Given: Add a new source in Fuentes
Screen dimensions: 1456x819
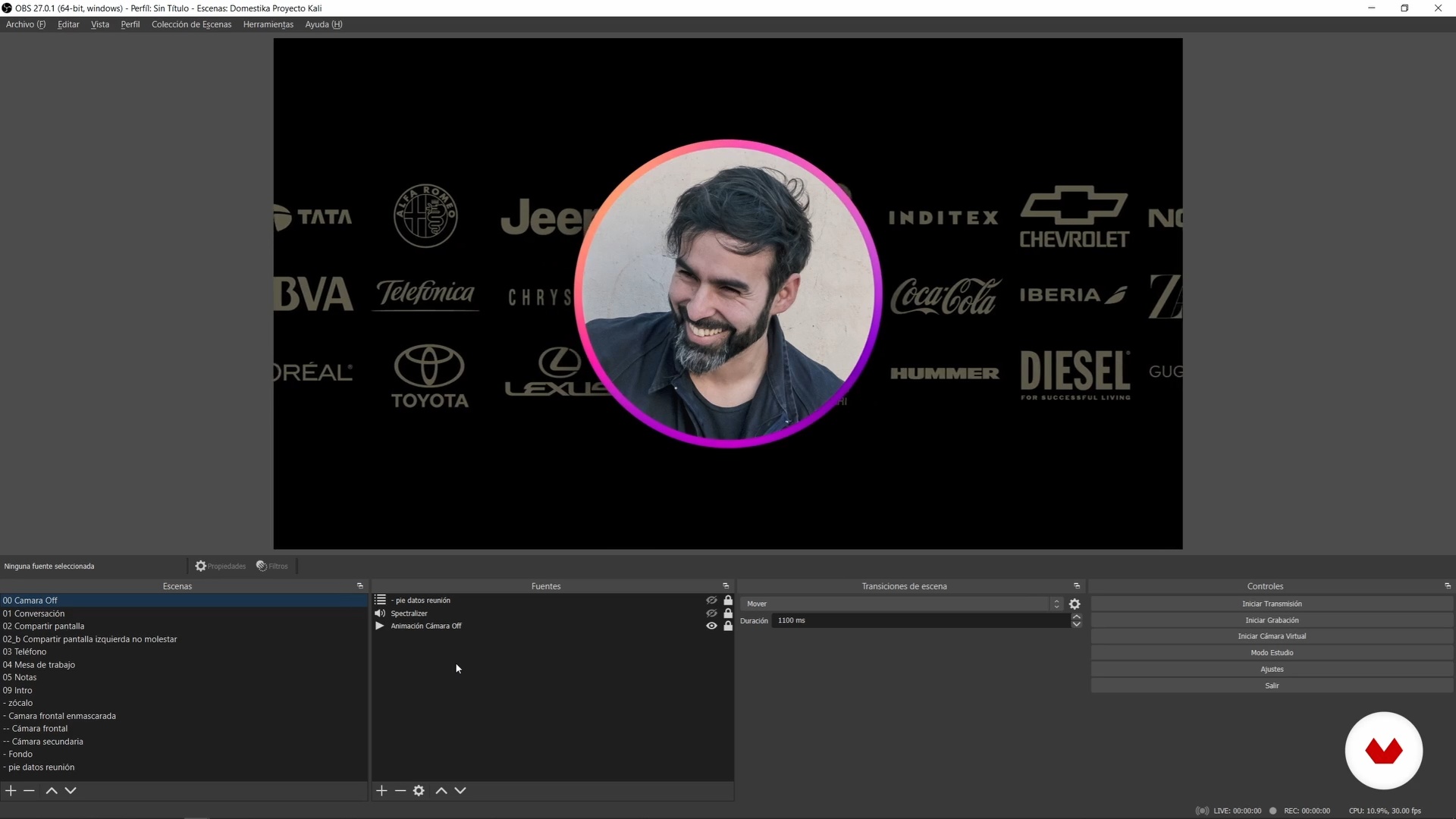Looking at the screenshot, I should (381, 790).
